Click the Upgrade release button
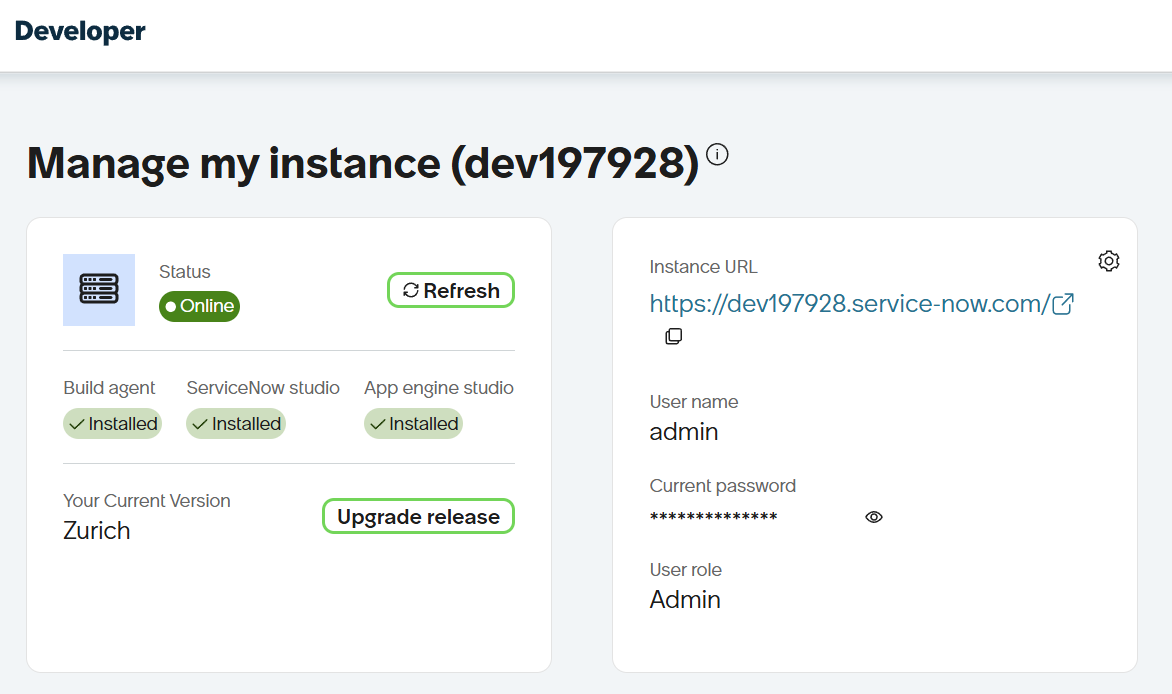The image size is (1172, 694). [x=418, y=516]
